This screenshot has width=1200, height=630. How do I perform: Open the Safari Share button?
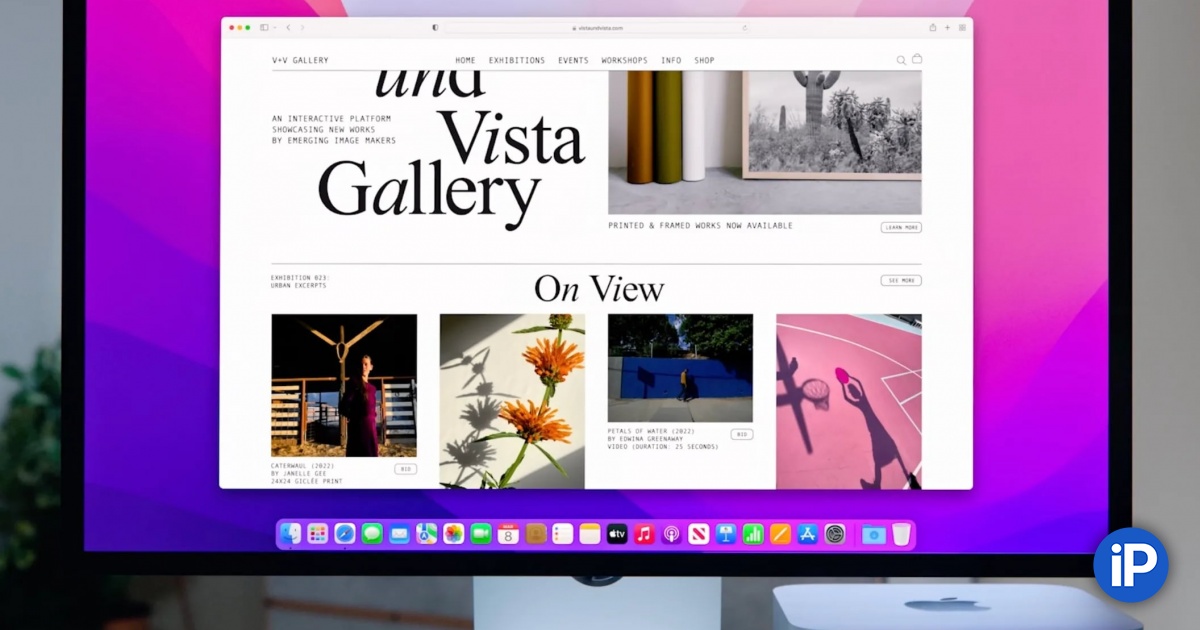933,27
